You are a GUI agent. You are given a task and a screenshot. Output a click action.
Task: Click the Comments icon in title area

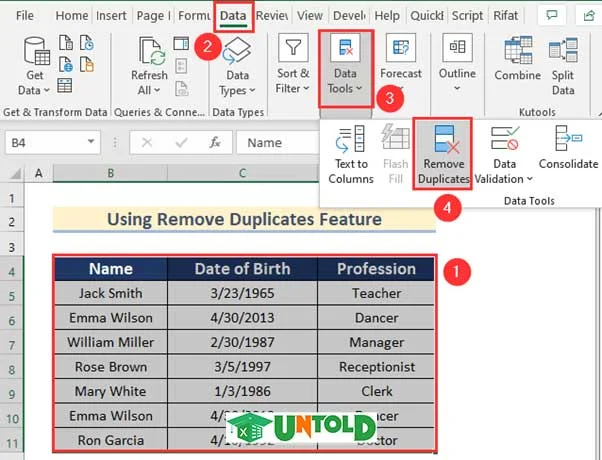point(552,15)
